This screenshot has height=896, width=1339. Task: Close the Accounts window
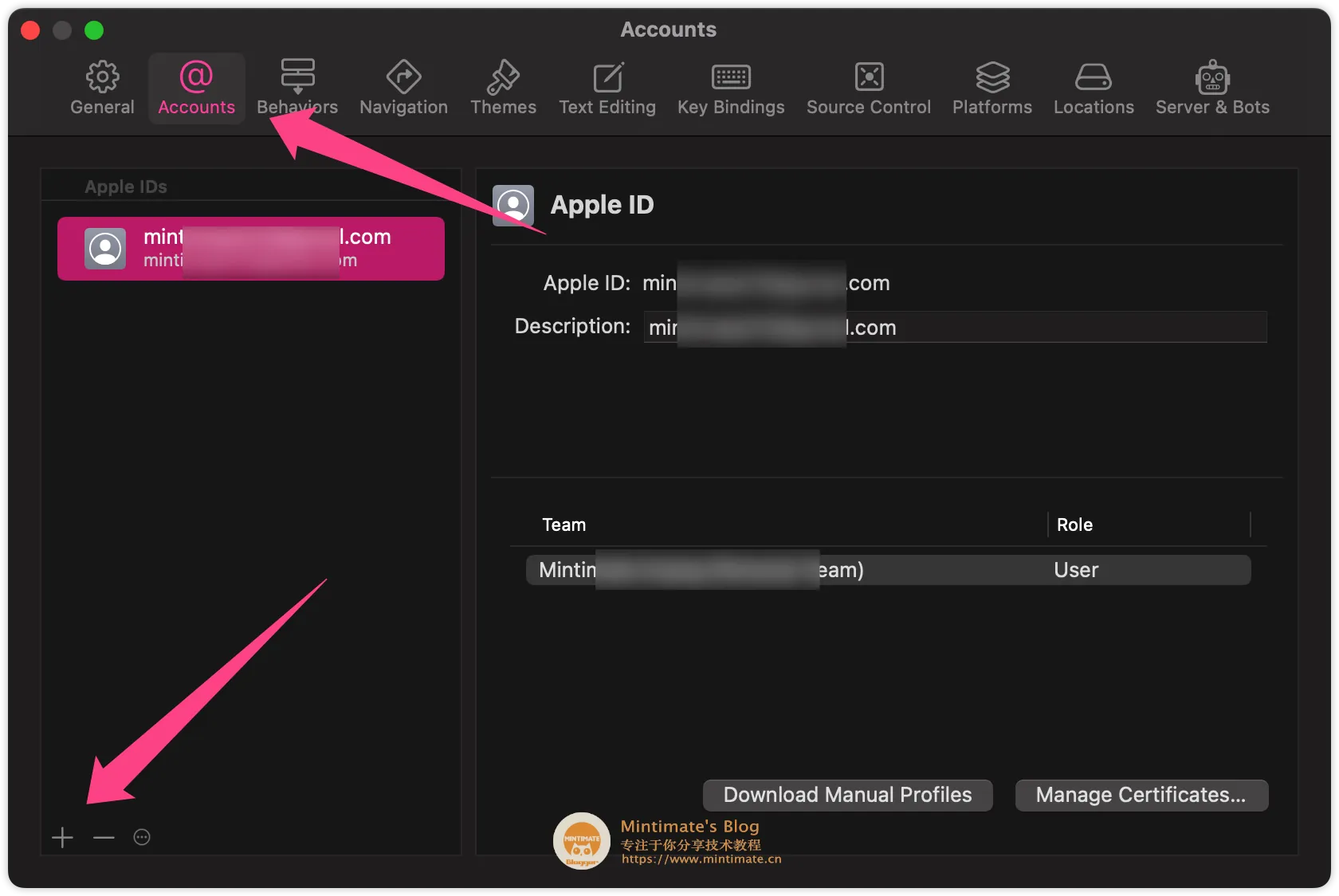(30, 30)
